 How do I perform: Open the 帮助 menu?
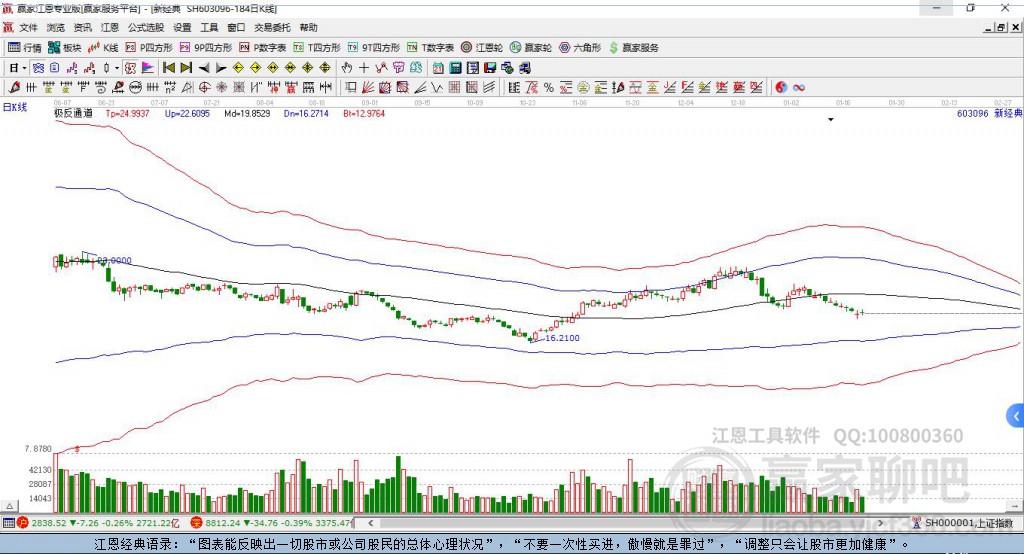[x=308, y=27]
